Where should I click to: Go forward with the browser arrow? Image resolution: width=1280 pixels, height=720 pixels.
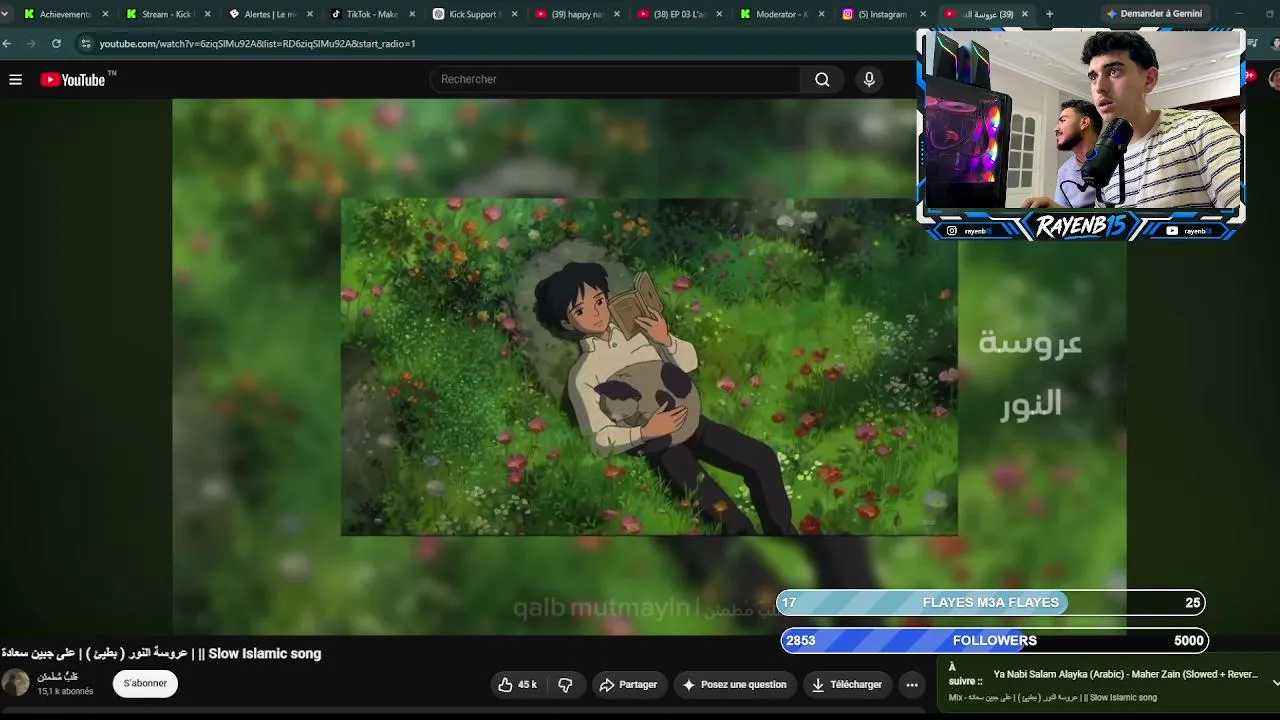coord(31,44)
